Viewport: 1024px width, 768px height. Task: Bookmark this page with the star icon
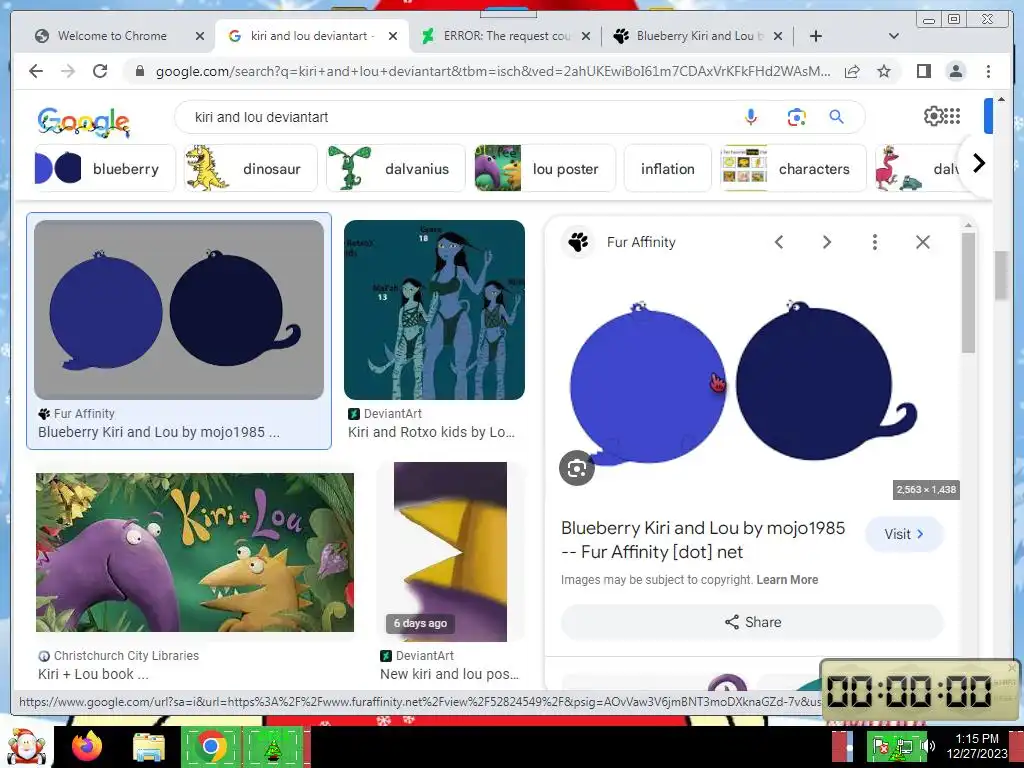point(884,71)
